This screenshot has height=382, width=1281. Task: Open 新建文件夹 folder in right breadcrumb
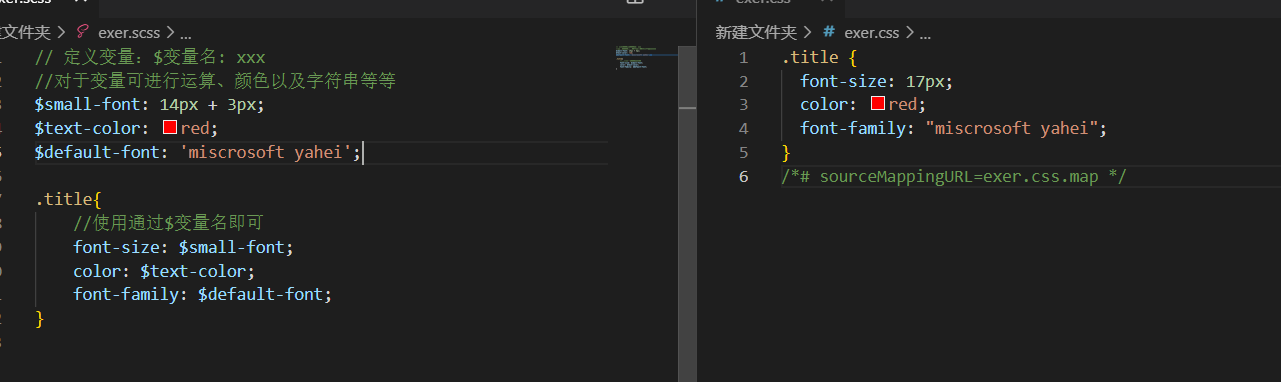pos(755,32)
